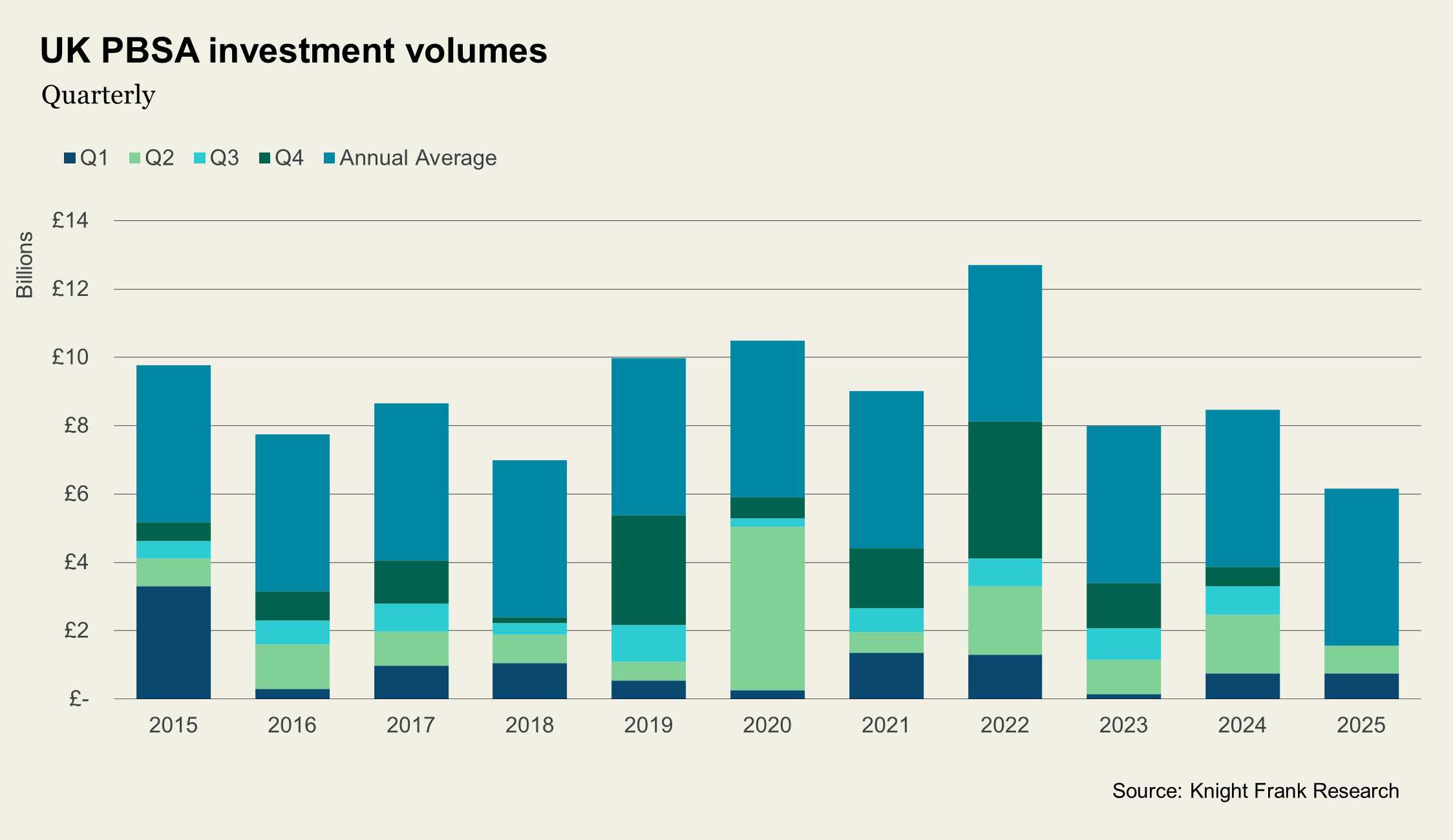1453x840 pixels.
Task: Click the 2022 Q4 dark green bar segment
Action: (x=1004, y=490)
